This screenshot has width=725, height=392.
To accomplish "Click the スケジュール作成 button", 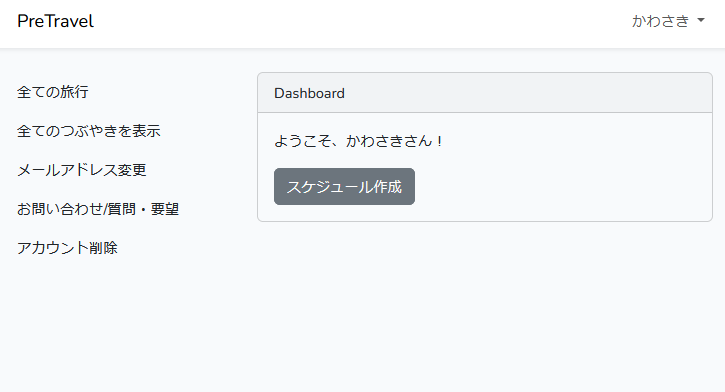I will 344,186.
